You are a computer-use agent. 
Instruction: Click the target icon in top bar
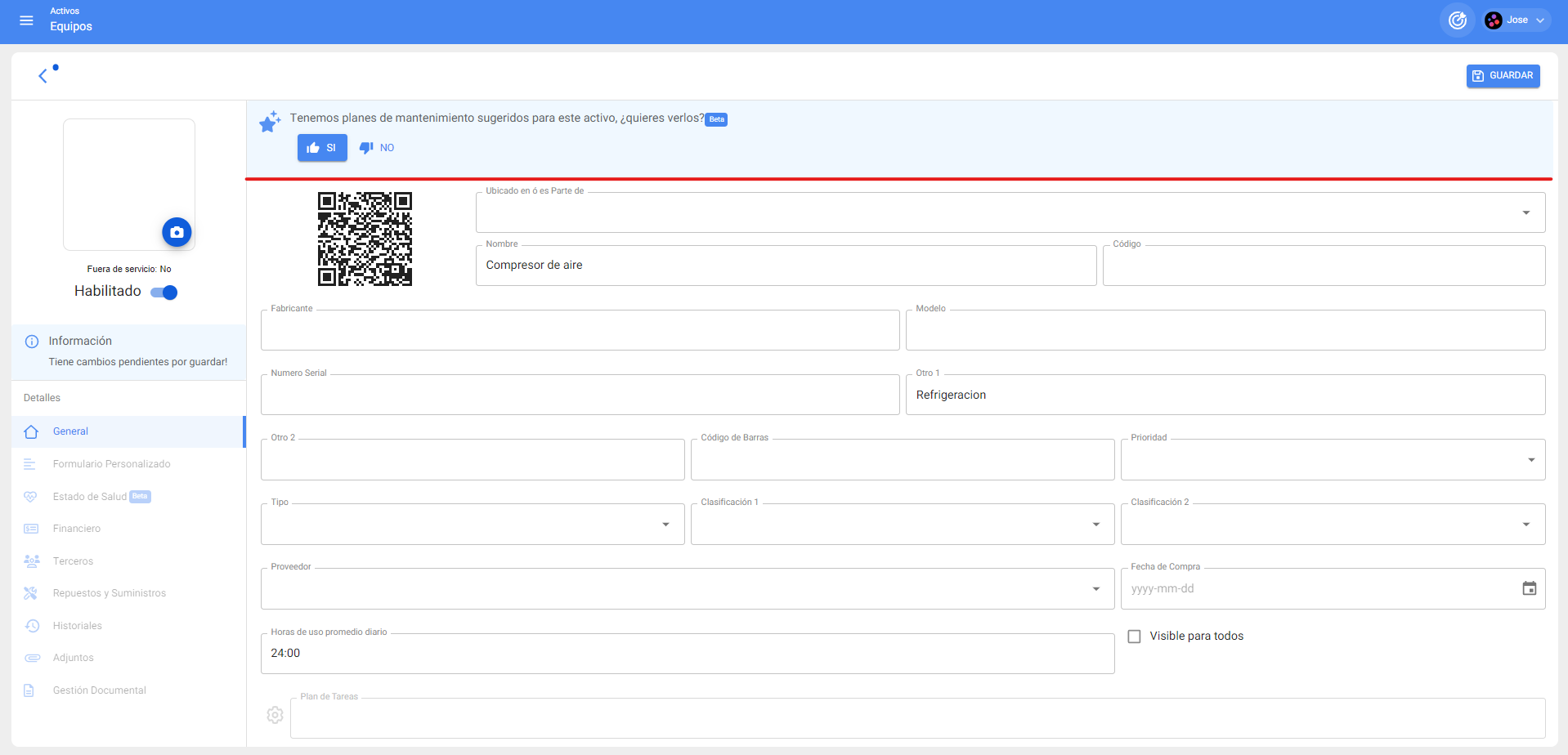click(x=1457, y=20)
